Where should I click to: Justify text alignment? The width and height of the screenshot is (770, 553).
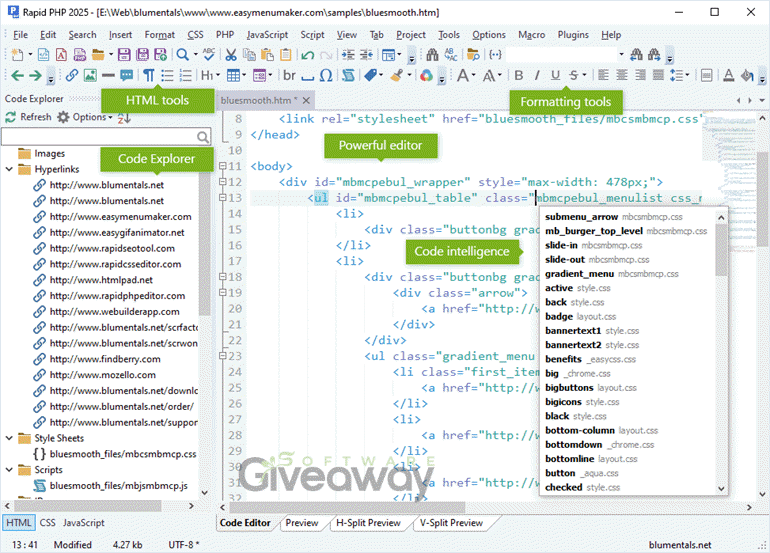(x=658, y=75)
